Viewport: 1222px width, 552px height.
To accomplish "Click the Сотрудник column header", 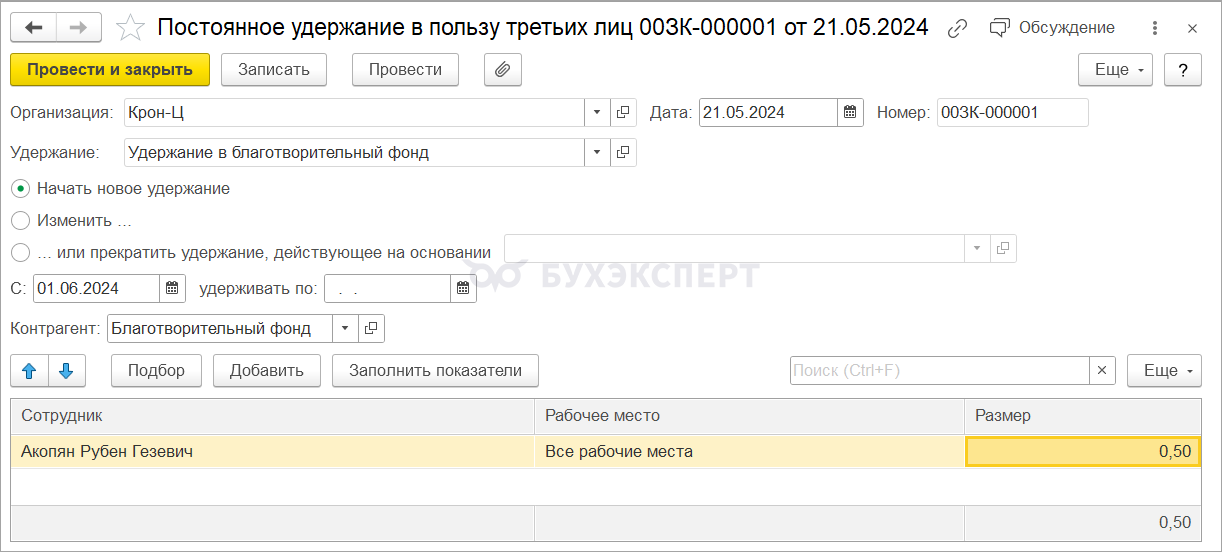I will [x=273, y=415].
